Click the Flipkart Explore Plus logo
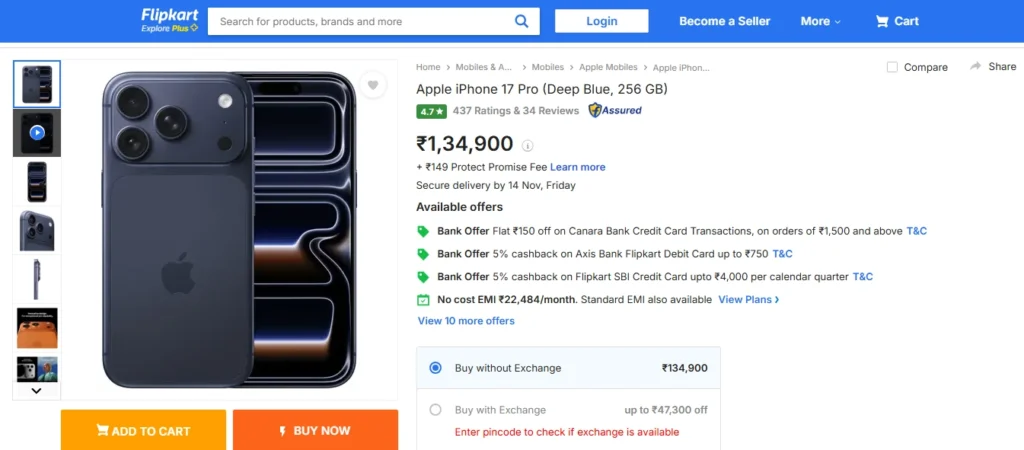 (x=169, y=21)
